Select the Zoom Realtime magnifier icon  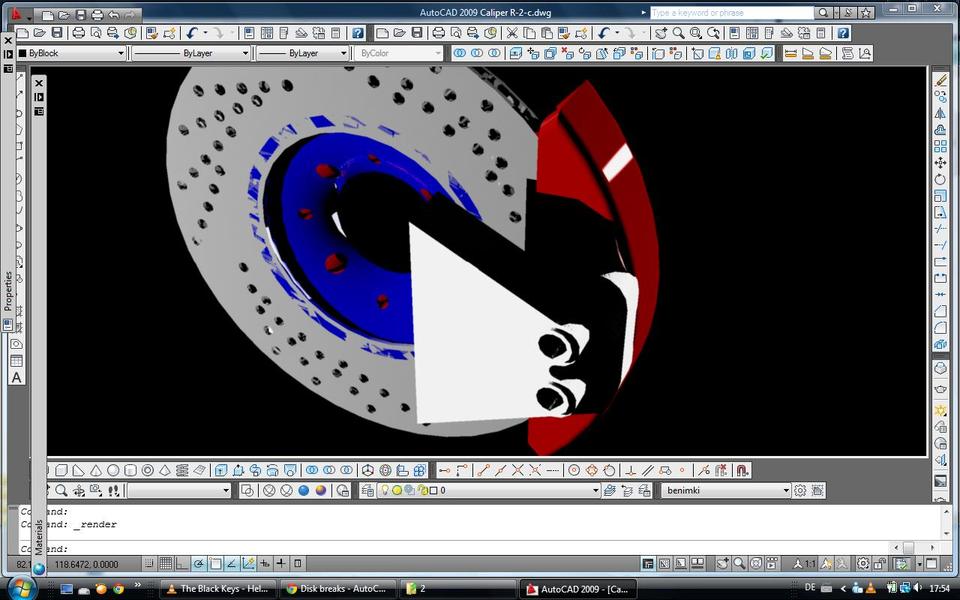click(678, 33)
